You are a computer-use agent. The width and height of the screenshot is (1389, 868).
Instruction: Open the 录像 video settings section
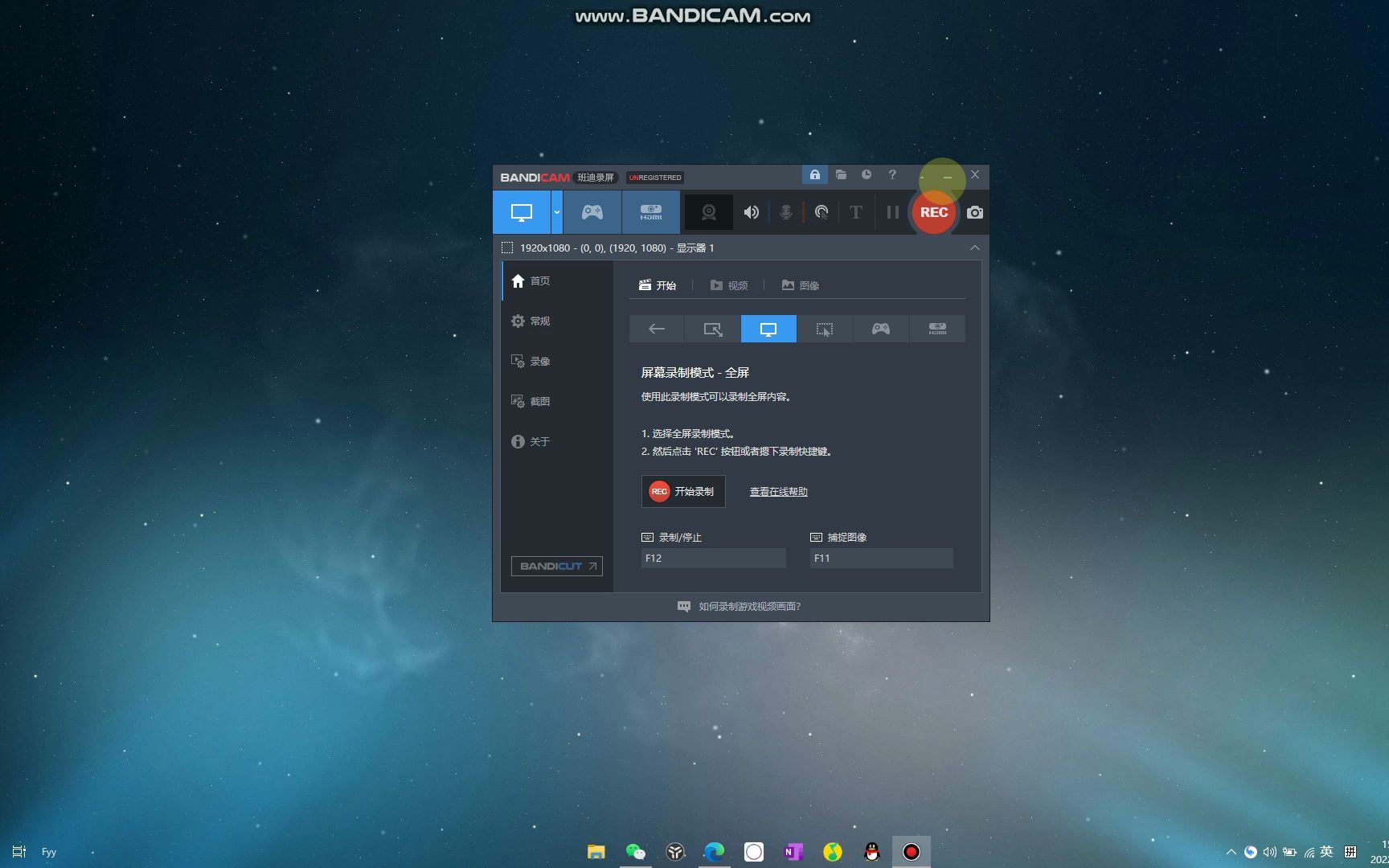(557, 361)
